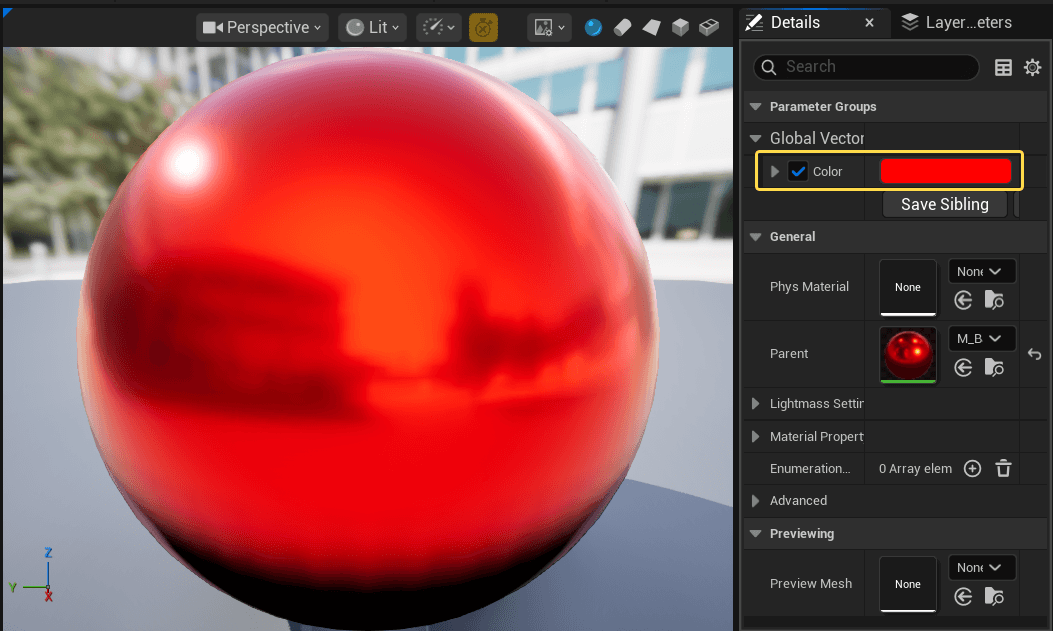Add an Enumeration array element
The width and height of the screenshot is (1053, 631).
(972, 468)
